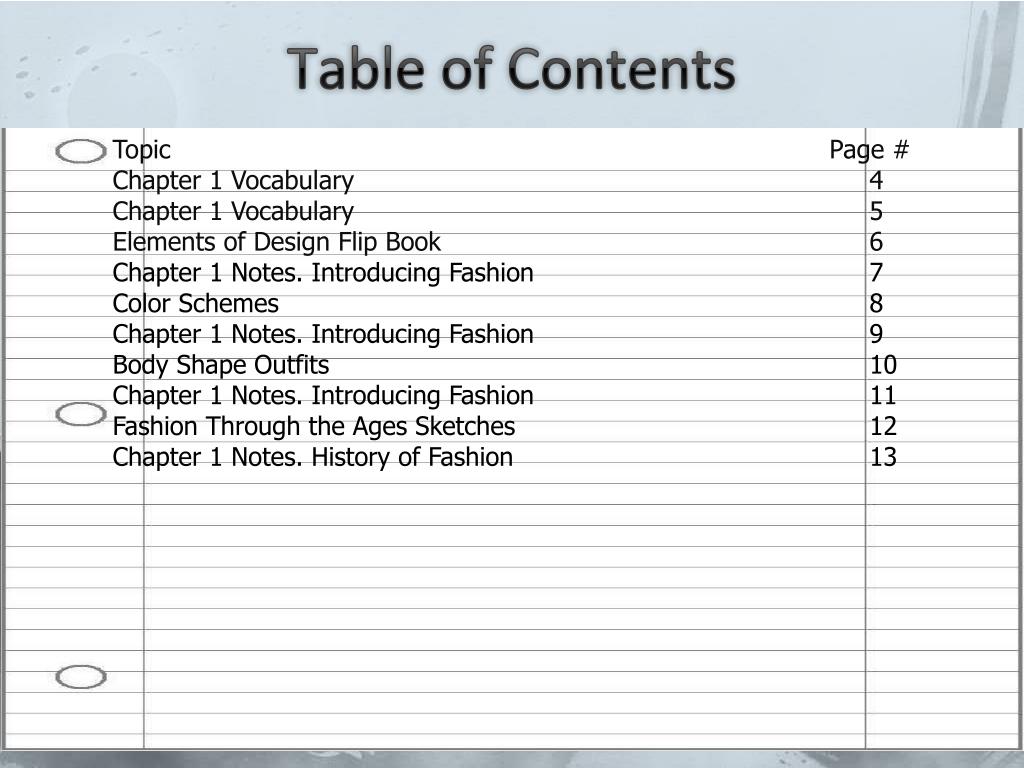This screenshot has width=1024, height=768.
Task: Click page number 5
Action: click(876, 211)
